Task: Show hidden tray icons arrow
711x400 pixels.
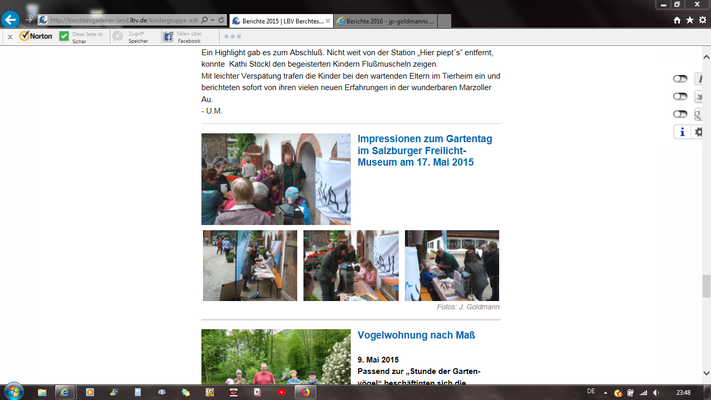Action: tap(605, 393)
